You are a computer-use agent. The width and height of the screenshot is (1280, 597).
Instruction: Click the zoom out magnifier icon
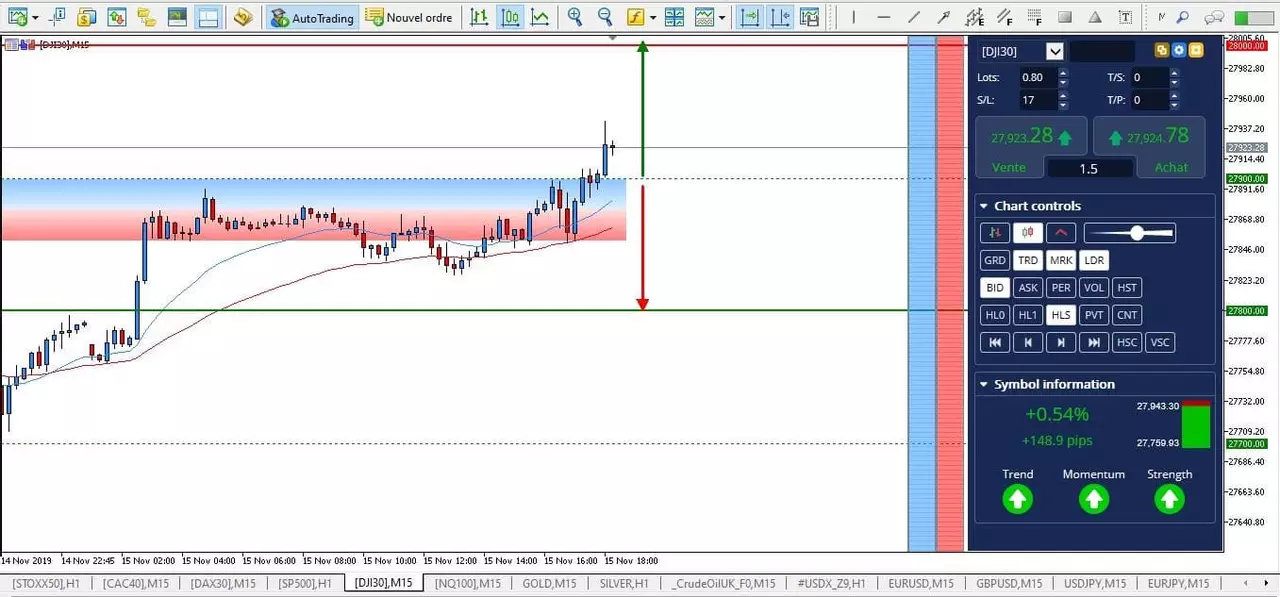click(605, 17)
